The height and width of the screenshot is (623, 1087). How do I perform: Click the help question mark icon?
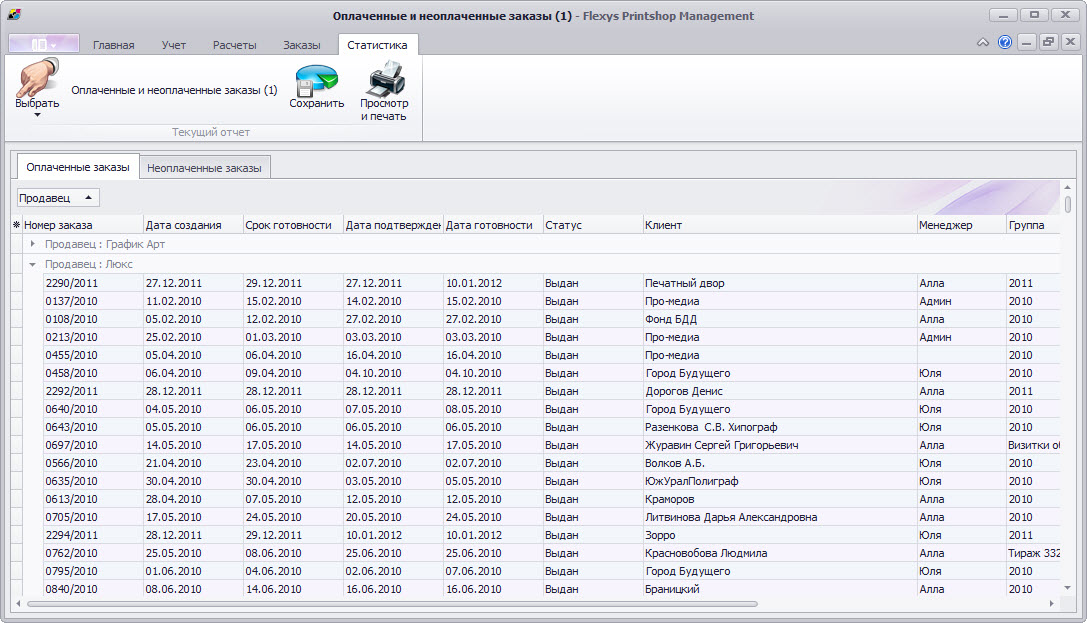coord(1005,42)
